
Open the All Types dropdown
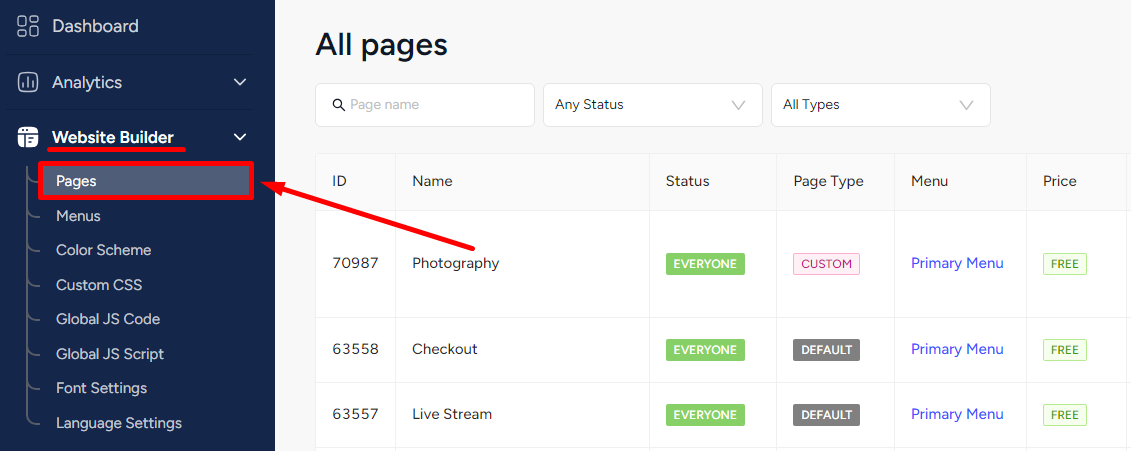[881, 105]
